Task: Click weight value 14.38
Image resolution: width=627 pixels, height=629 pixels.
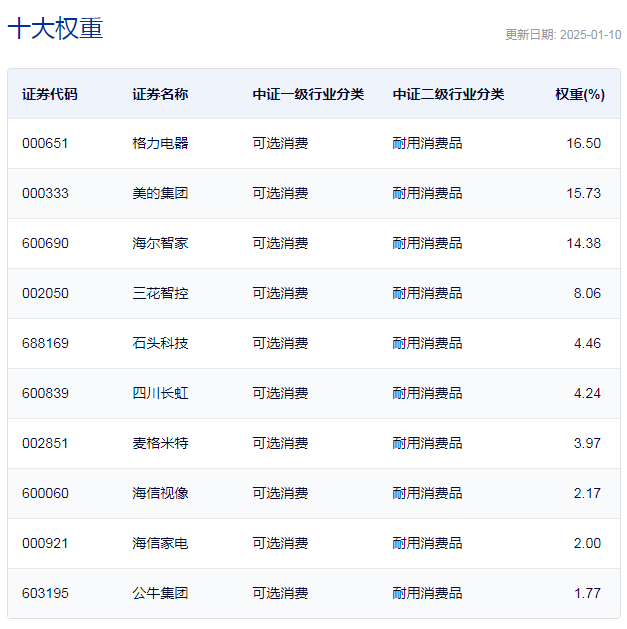Action: coord(583,243)
